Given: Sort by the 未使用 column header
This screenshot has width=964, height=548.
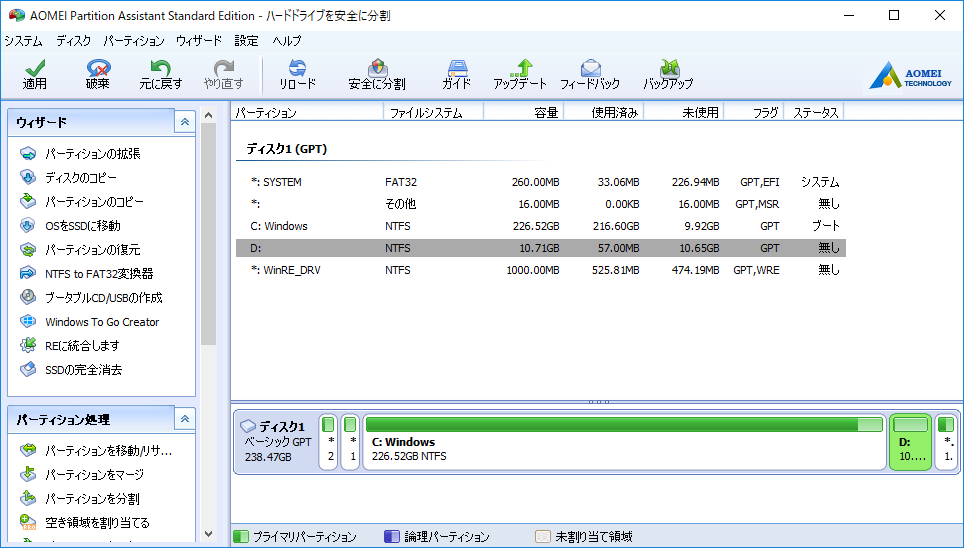Looking at the screenshot, I should pyautogui.click(x=683, y=113).
